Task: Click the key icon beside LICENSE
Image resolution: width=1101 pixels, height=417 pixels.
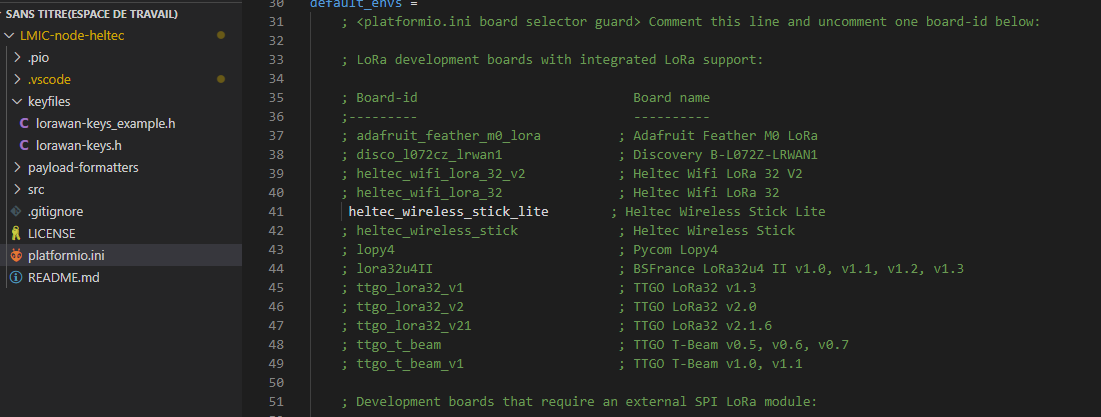Action: (x=16, y=233)
